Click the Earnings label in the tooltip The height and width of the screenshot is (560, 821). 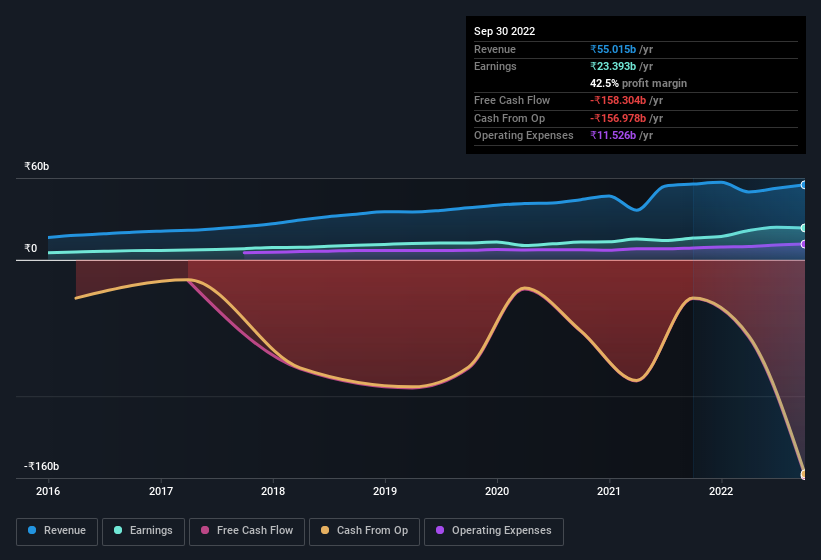coord(495,66)
